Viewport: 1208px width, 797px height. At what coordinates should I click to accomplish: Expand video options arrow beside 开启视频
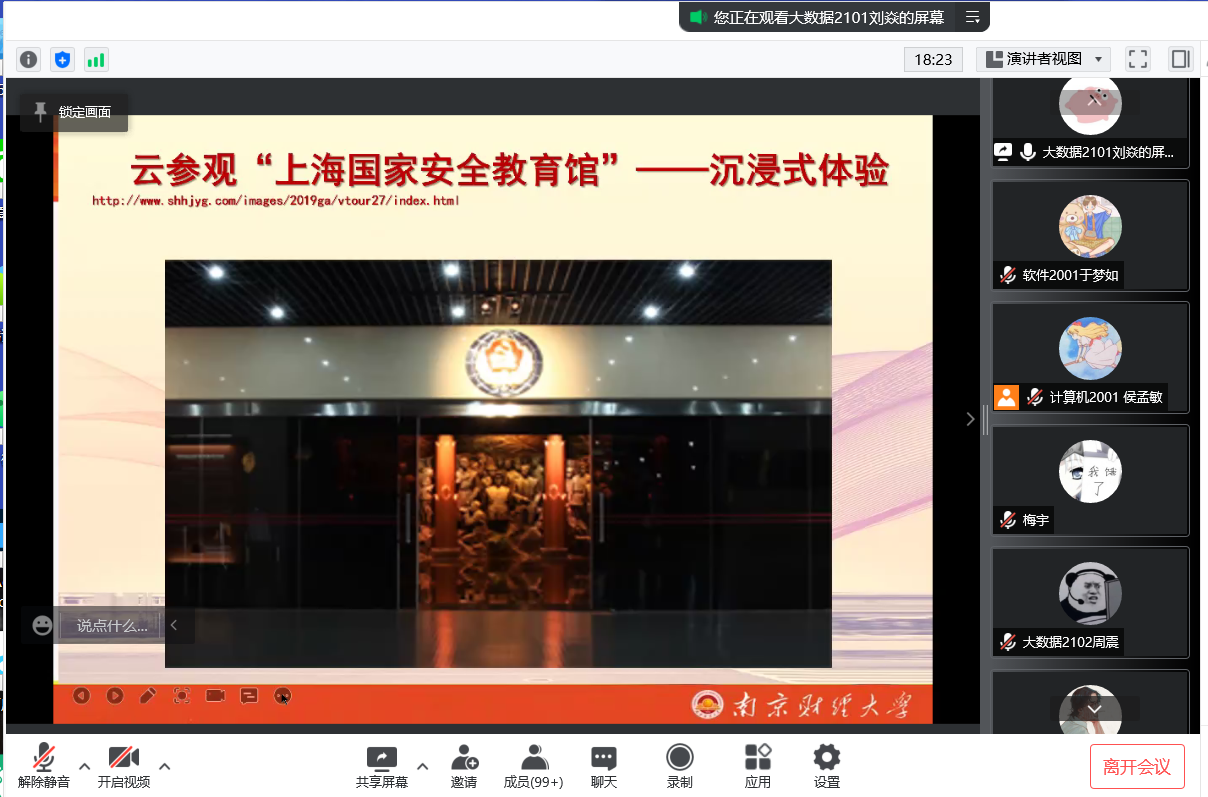pyautogui.click(x=165, y=766)
